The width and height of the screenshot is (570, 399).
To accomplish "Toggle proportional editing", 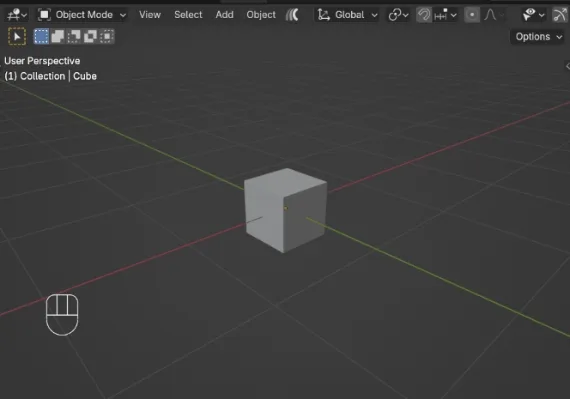I will click(472, 15).
